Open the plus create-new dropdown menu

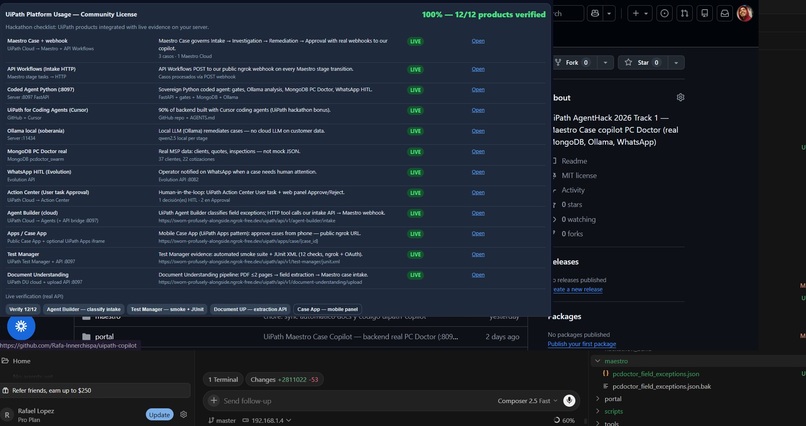(x=640, y=13)
